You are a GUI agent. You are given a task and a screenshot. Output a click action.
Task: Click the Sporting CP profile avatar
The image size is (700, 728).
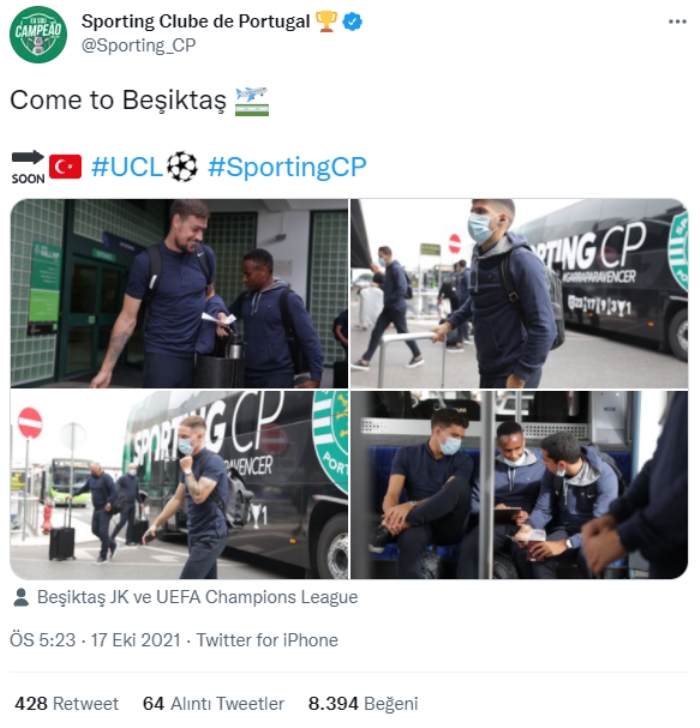click(x=38, y=34)
